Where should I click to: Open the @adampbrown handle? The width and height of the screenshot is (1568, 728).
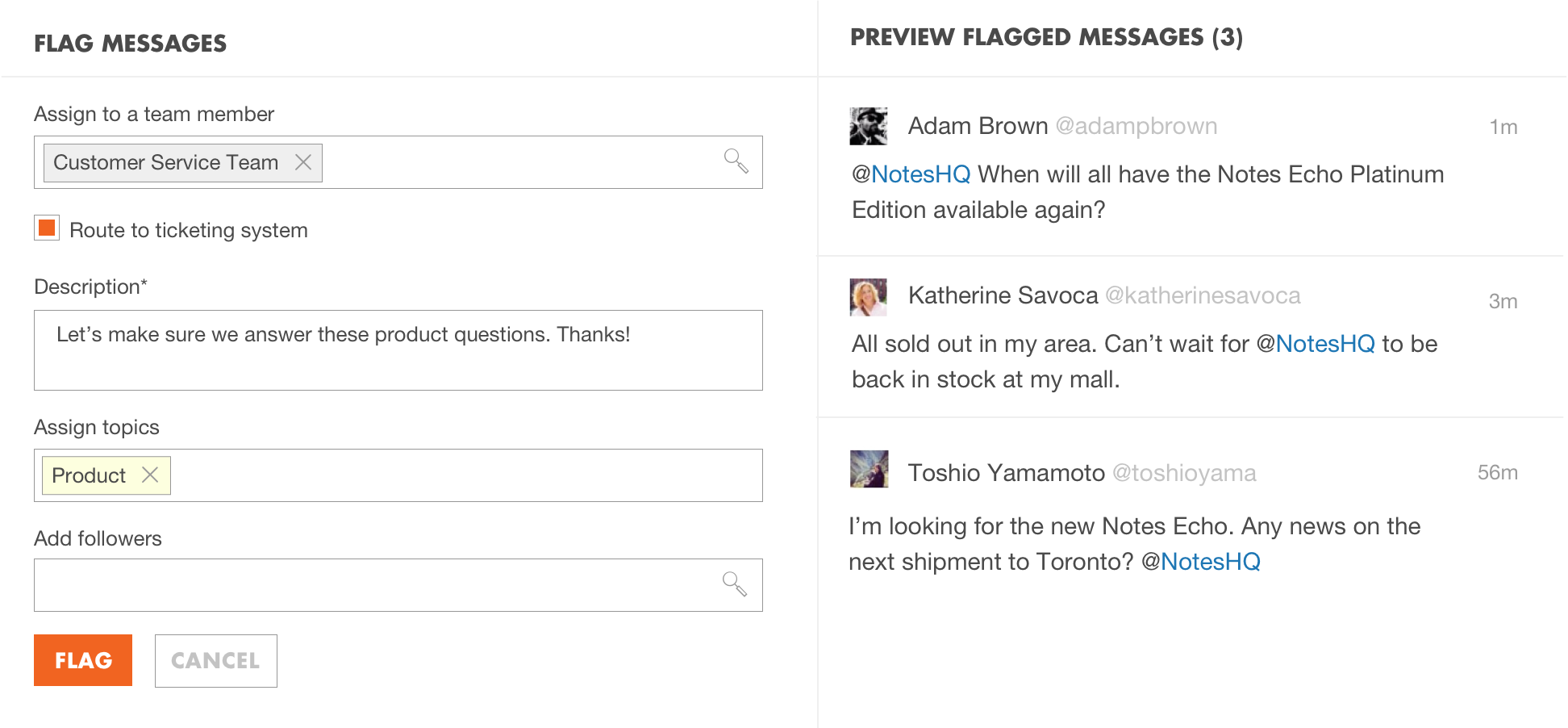[x=1136, y=126]
